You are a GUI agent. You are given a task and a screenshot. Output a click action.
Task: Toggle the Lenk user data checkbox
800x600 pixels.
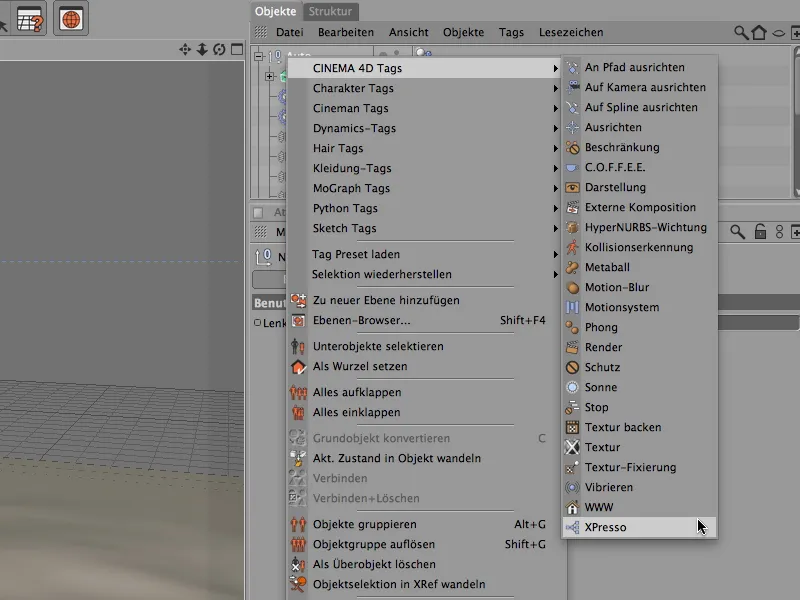pos(258,322)
